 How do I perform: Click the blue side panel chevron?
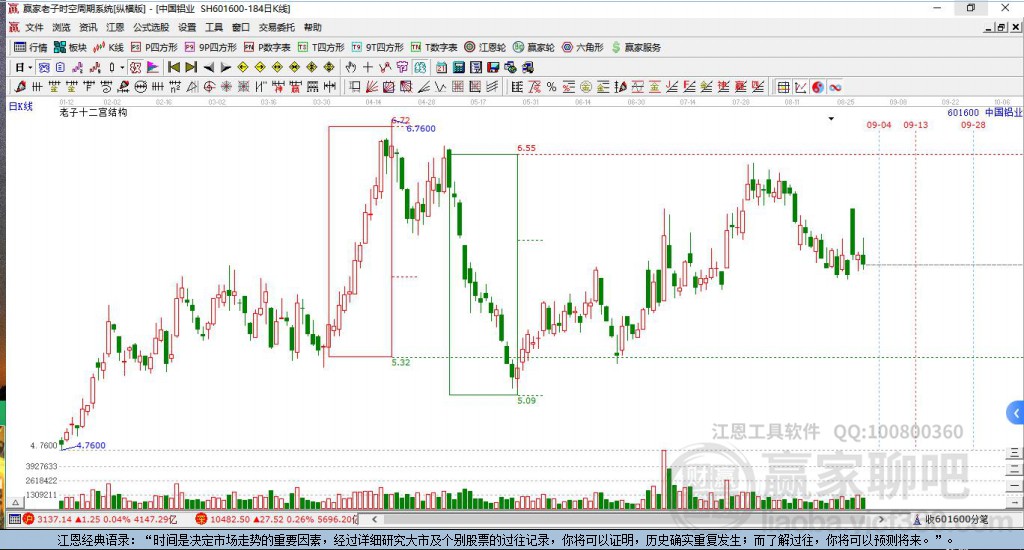(x=1016, y=413)
